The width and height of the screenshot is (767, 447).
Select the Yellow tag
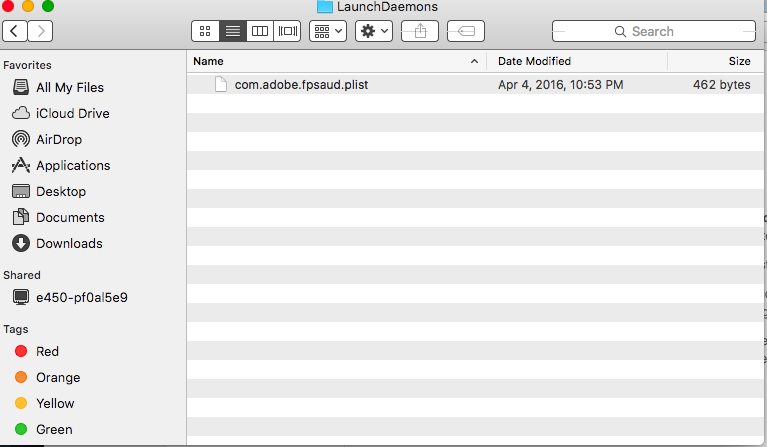55,403
